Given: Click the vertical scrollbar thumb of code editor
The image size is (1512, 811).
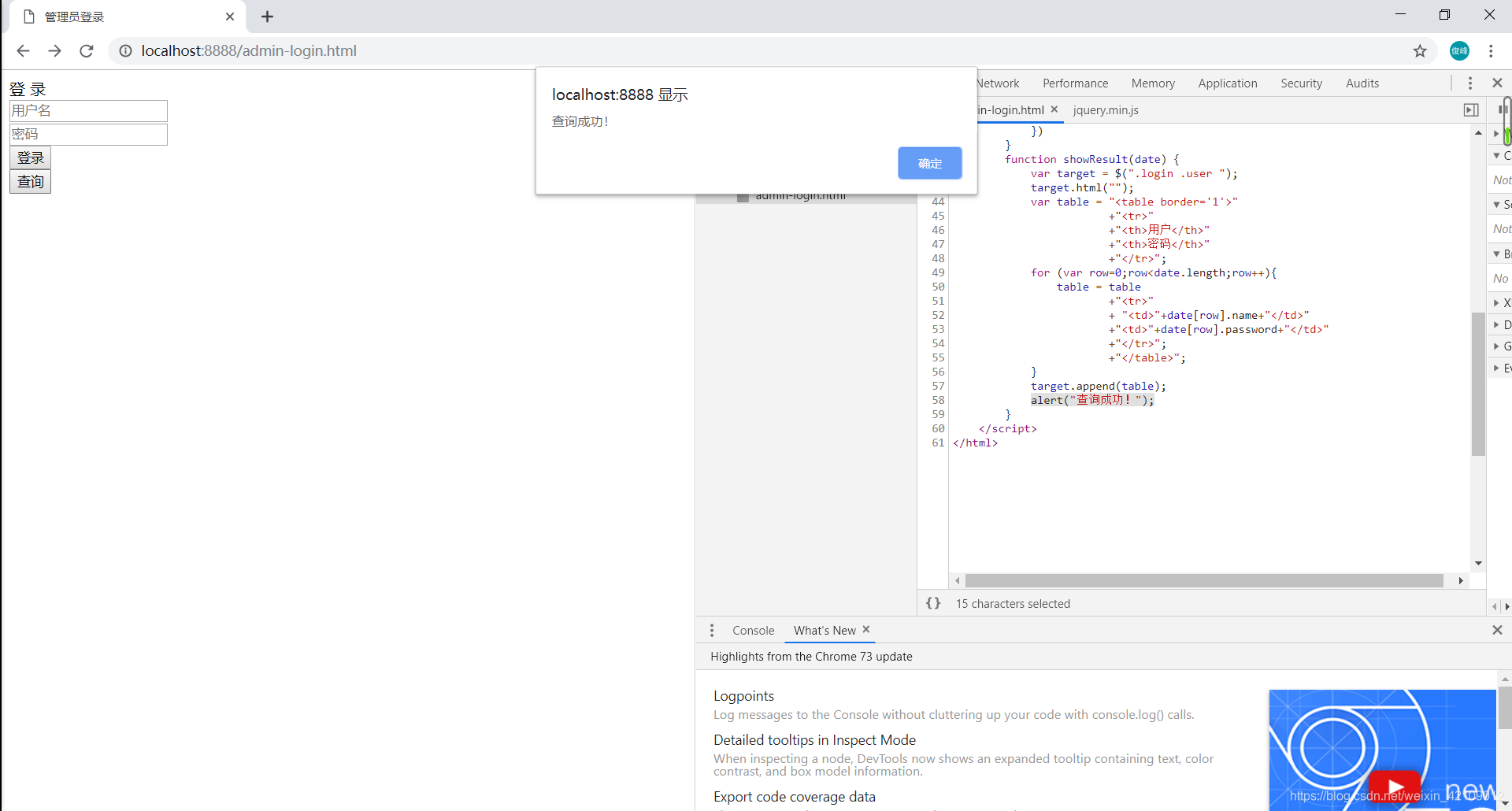Looking at the screenshot, I should pos(1478,384).
